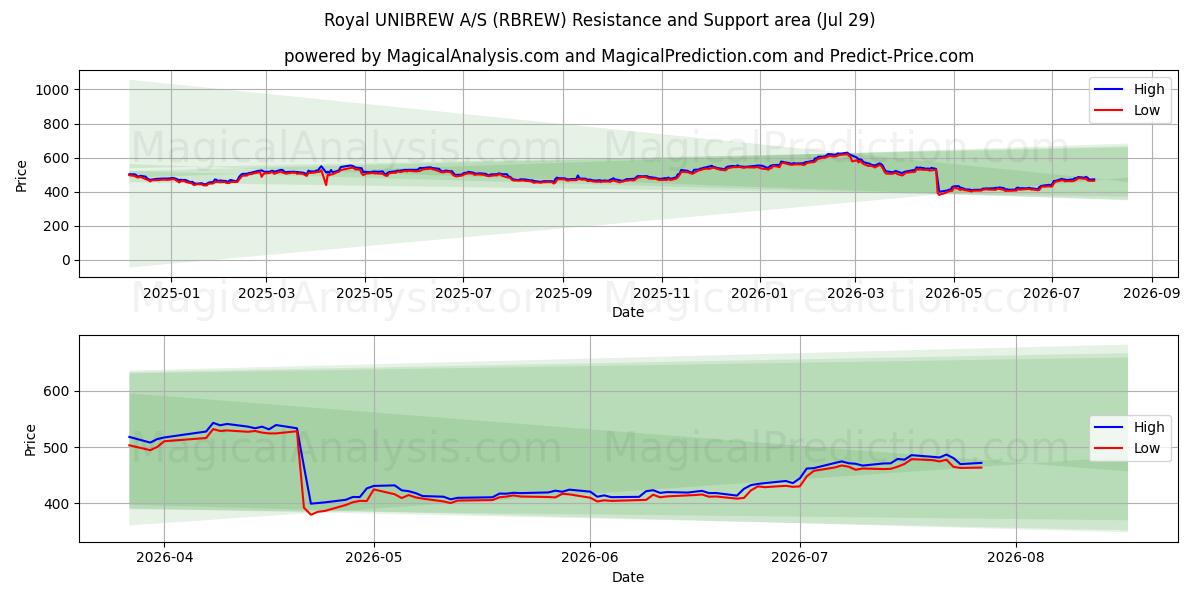Click the '2025-11' x-axis tick label
This screenshot has width=1200, height=600.
coord(661,294)
